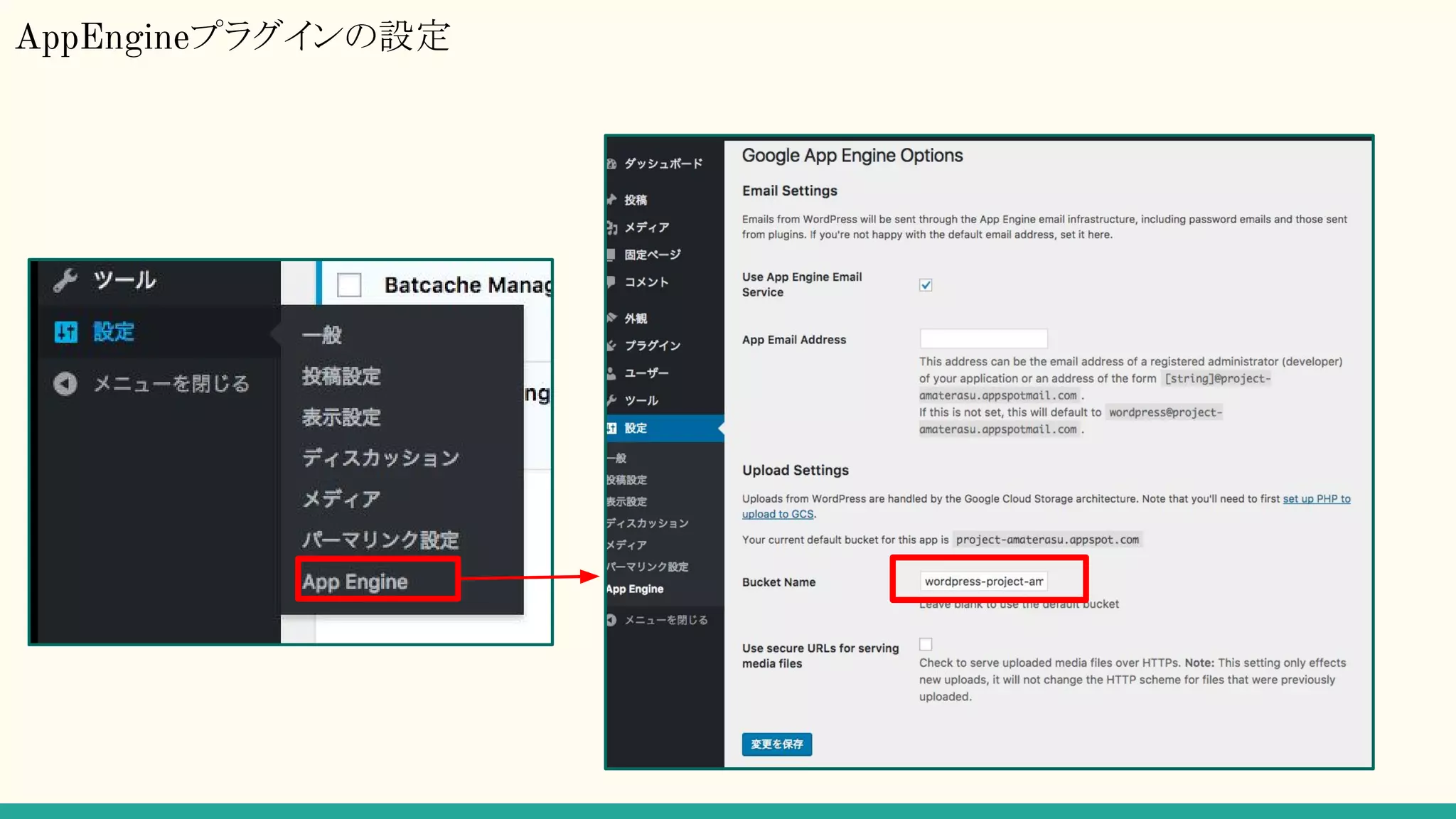Open App Engine submenu in right sidebar

[x=635, y=589]
